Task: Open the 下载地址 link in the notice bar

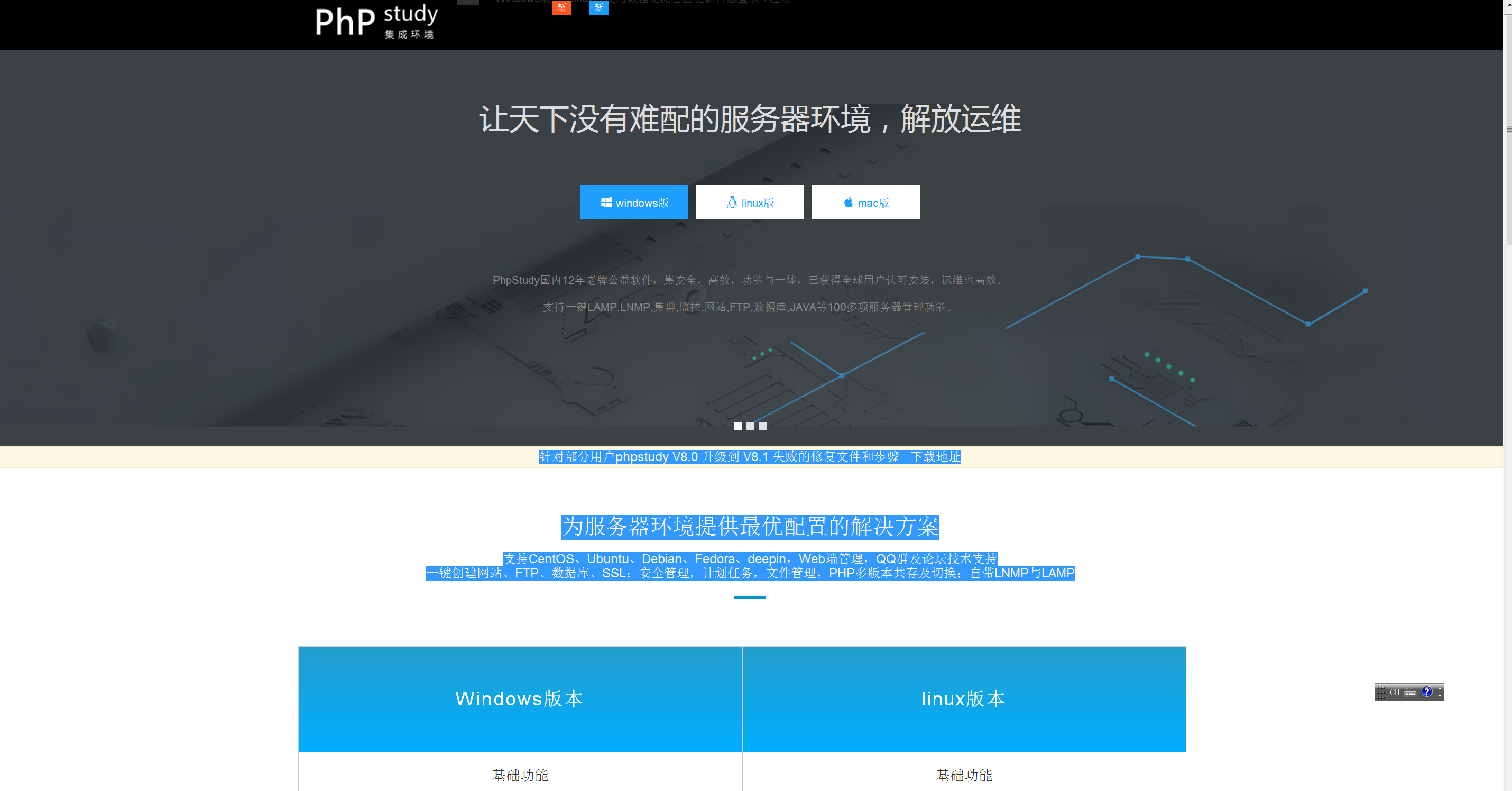Action: [x=936, y=457]
